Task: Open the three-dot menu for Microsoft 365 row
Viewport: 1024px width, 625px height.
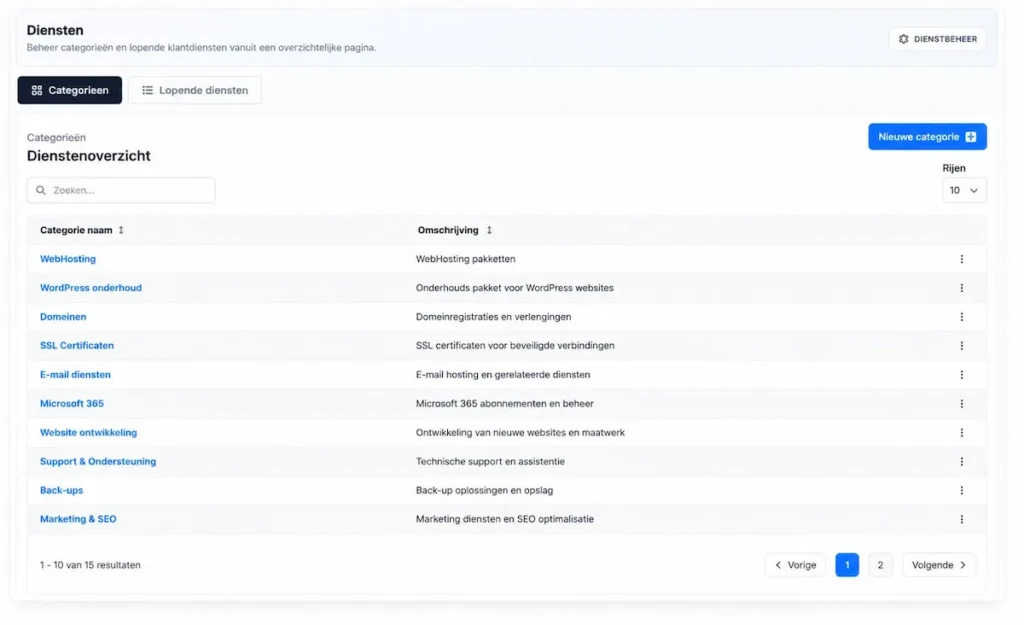Action: [x=961, y=404]
